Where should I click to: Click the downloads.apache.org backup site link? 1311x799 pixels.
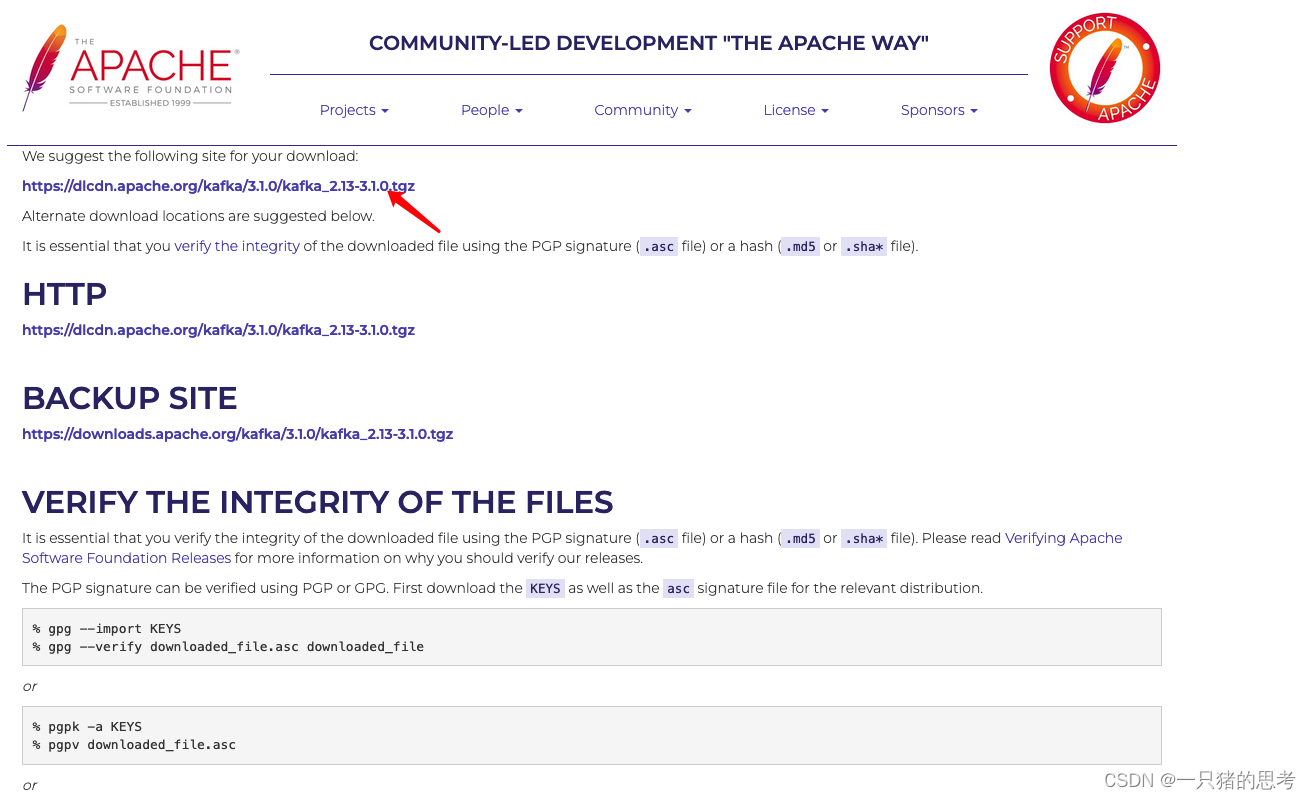pos(237,434)
